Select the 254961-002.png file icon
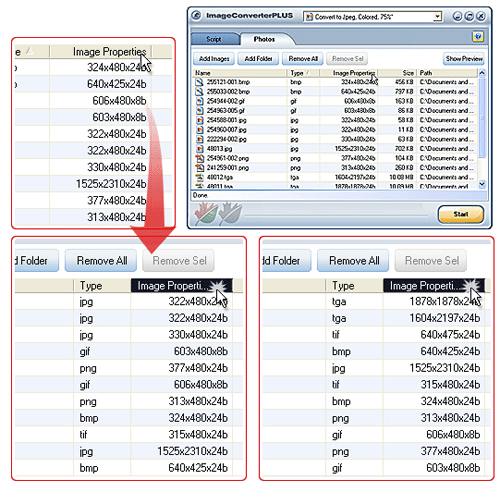Screen dimensions: 500x492 coord(199,158)
